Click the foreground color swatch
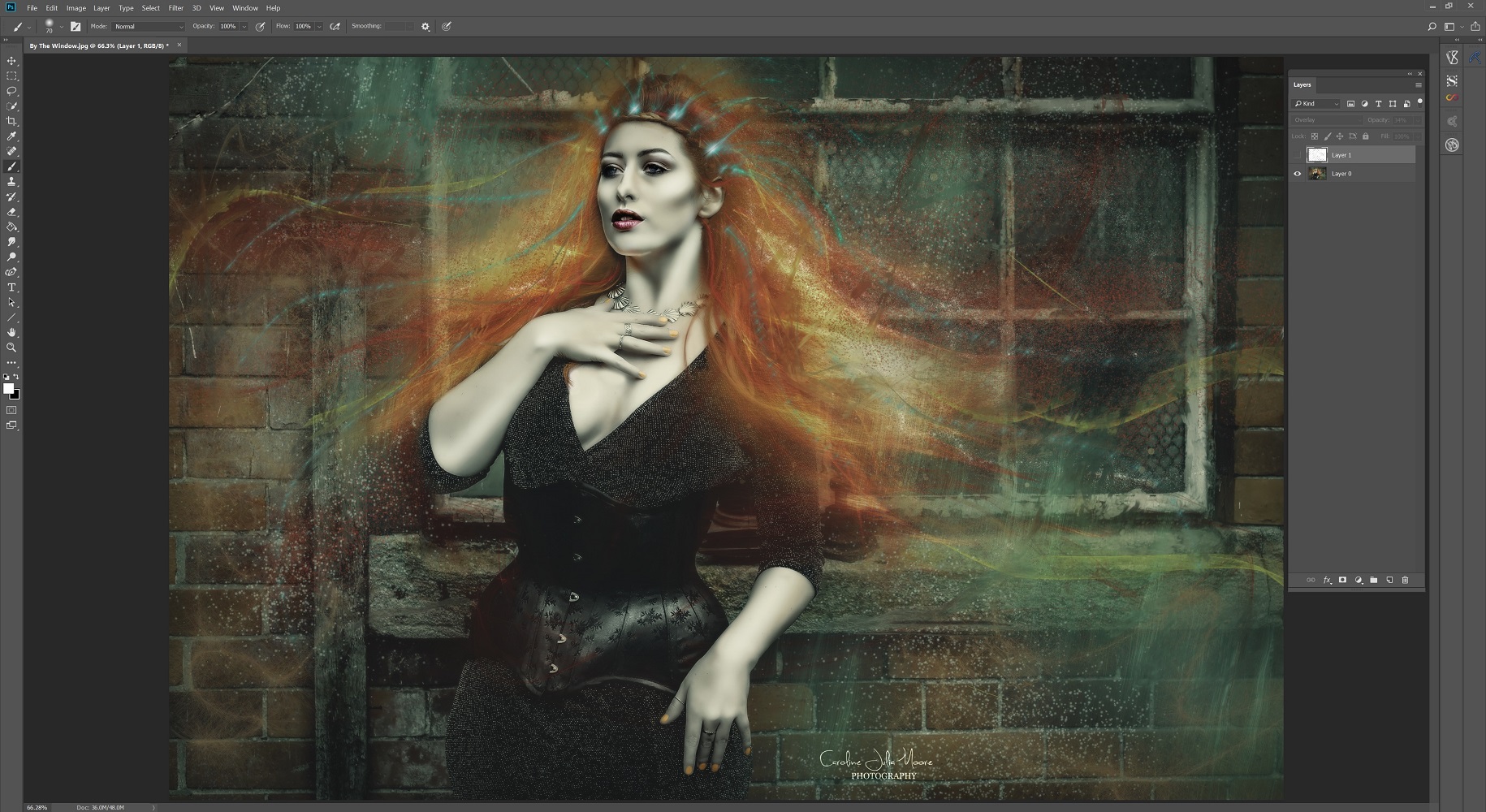 (x=8, y=389)
